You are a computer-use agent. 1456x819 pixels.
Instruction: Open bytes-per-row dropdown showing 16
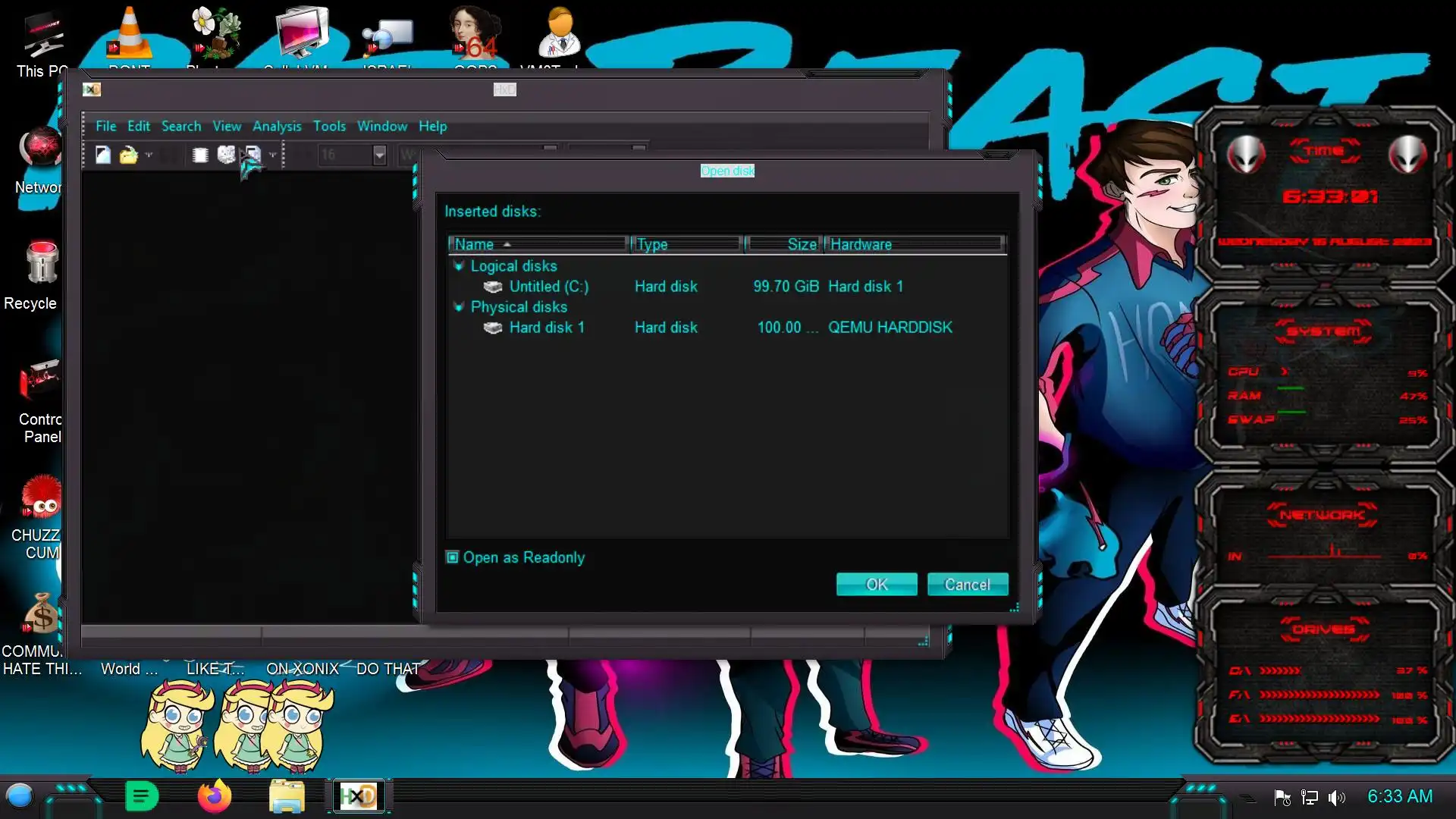(x=379, y=155)
